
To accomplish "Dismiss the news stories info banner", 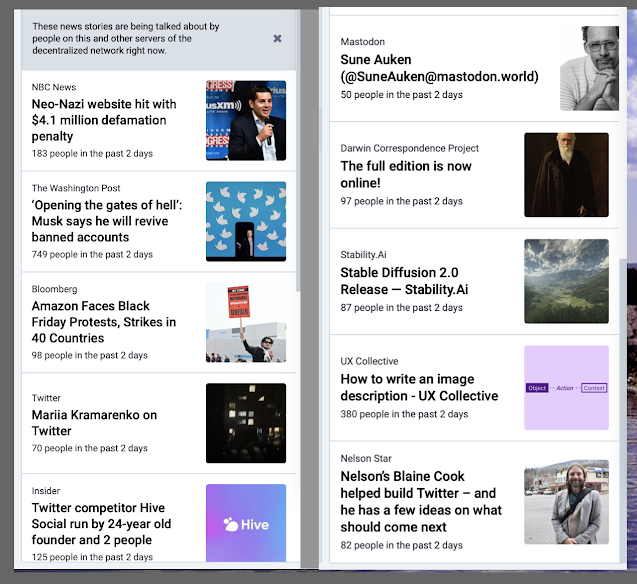I will [x=277, y=39].
